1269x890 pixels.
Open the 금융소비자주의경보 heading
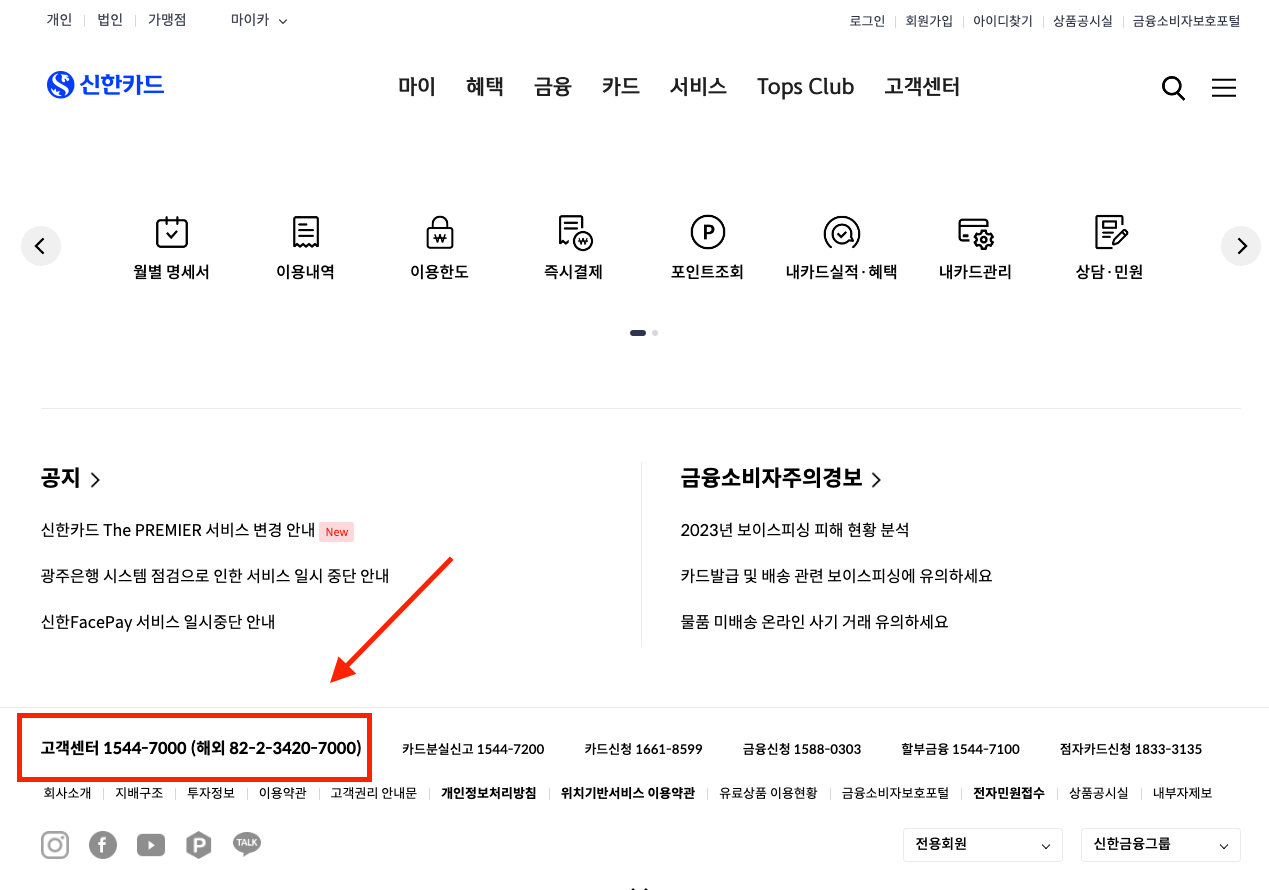781,478
